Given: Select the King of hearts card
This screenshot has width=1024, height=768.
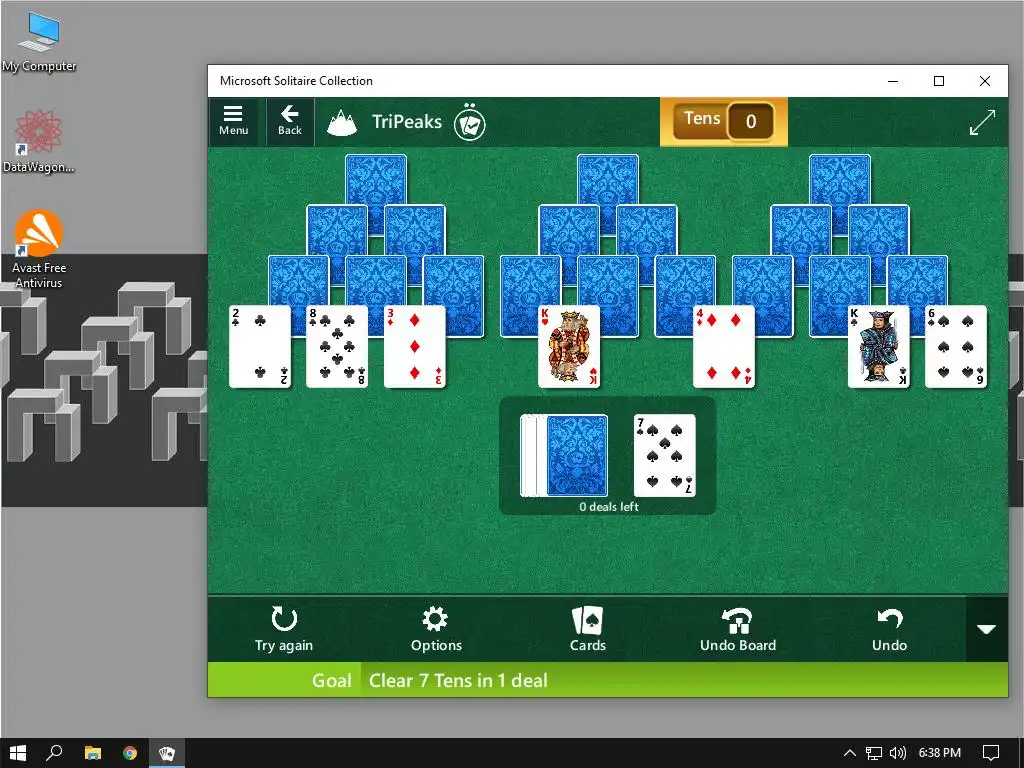Looking at the screenshot, I should click(x=569, y=347).
